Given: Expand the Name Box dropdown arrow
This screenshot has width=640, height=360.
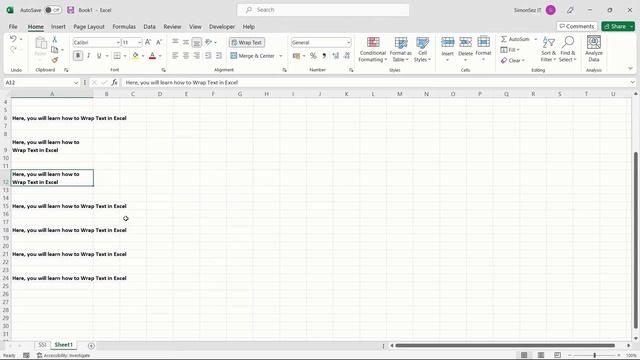Looking at the screenshot, I should [x=76, y=82].
